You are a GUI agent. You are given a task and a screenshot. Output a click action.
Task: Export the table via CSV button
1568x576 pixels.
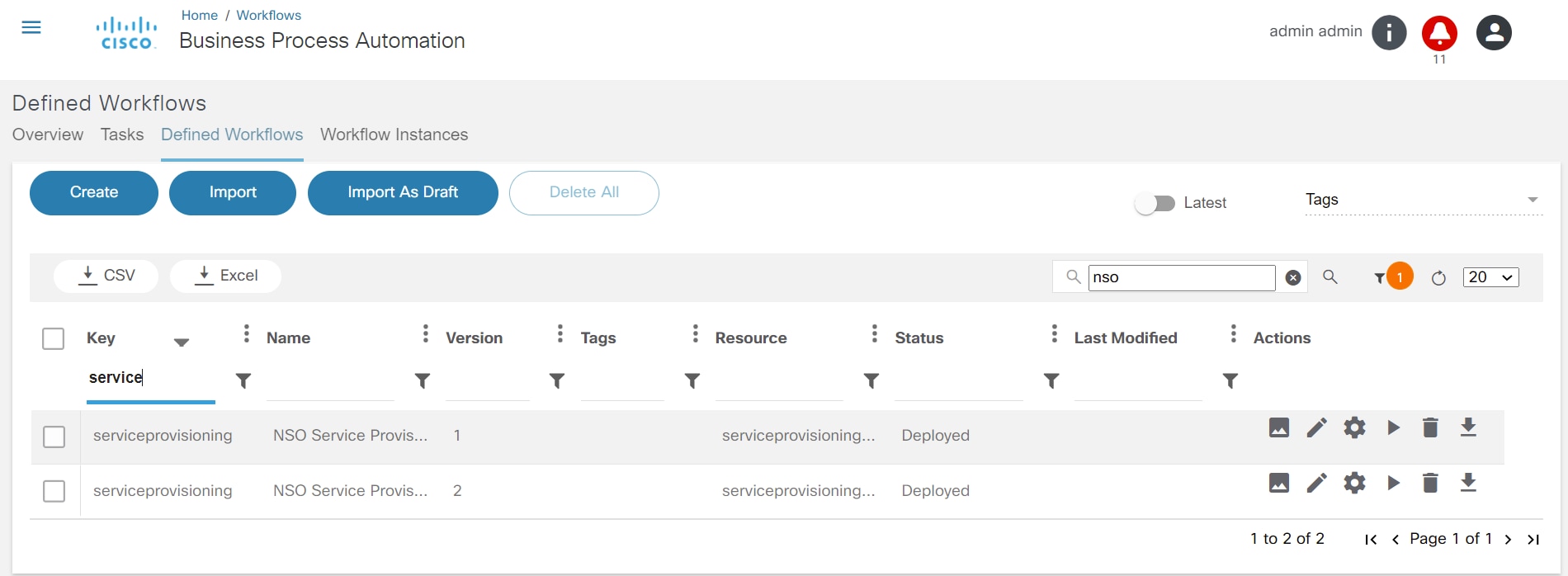[106, 276]
